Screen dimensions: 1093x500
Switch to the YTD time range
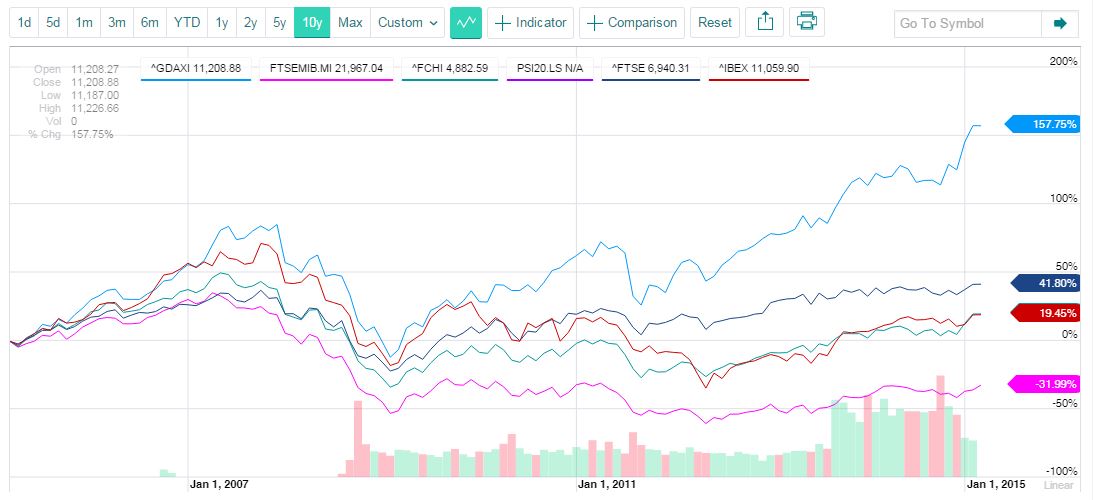[x=186, y=22]
